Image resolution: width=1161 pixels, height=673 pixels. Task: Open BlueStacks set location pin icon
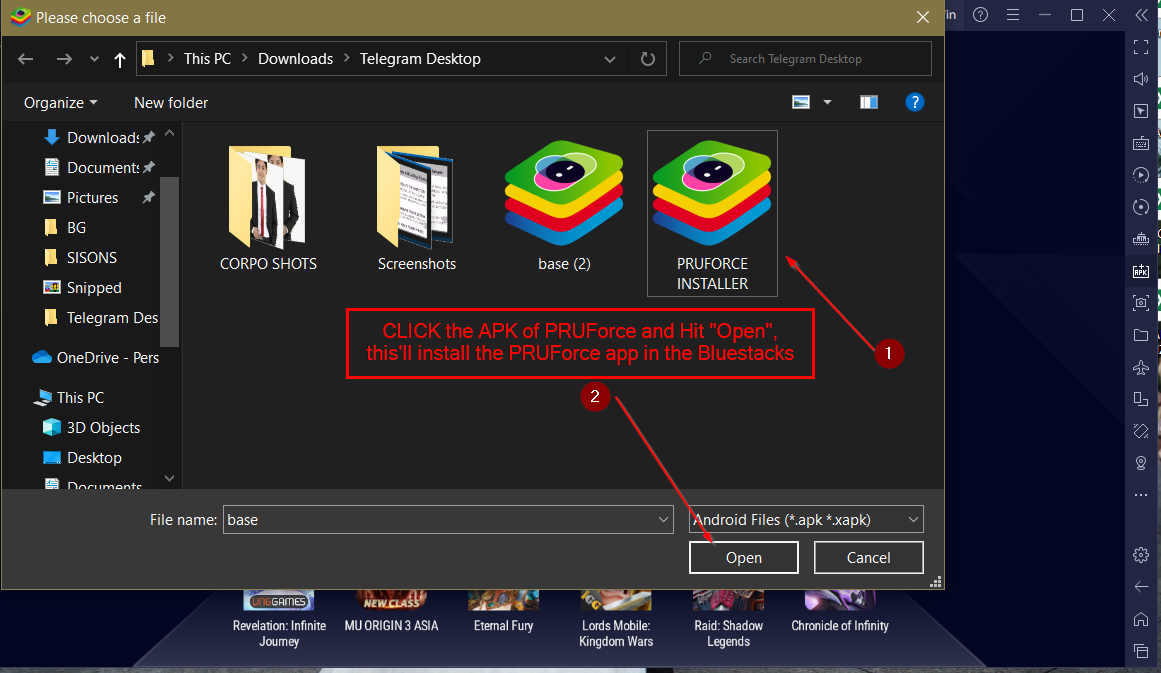point(1141,463)
